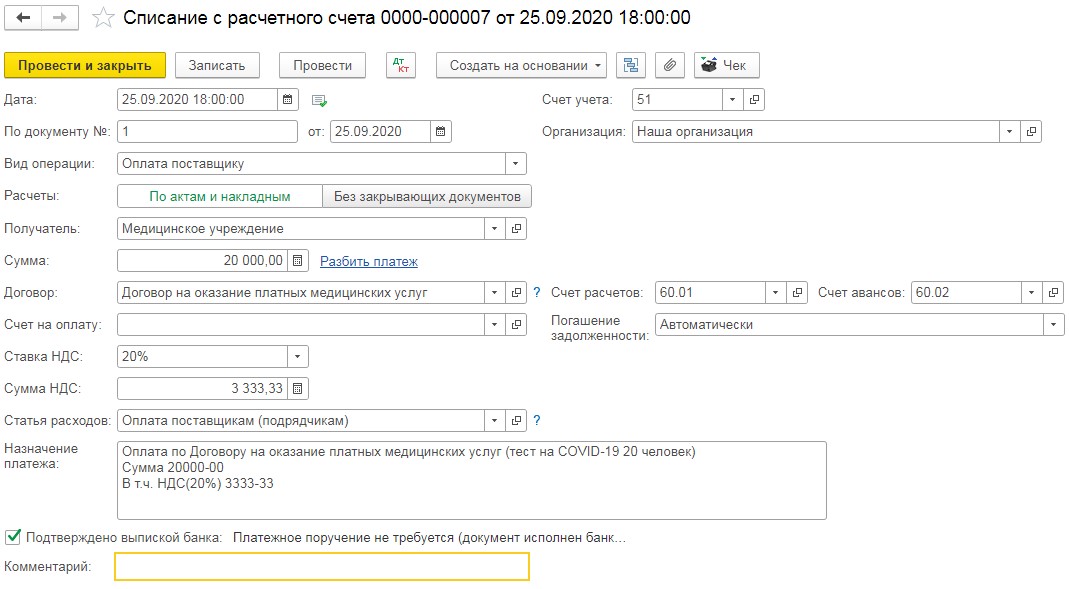Viewport: 1069px width, 589px height.
Task: Expand Ставка НДС dropdown
Action: pos(297,357)
